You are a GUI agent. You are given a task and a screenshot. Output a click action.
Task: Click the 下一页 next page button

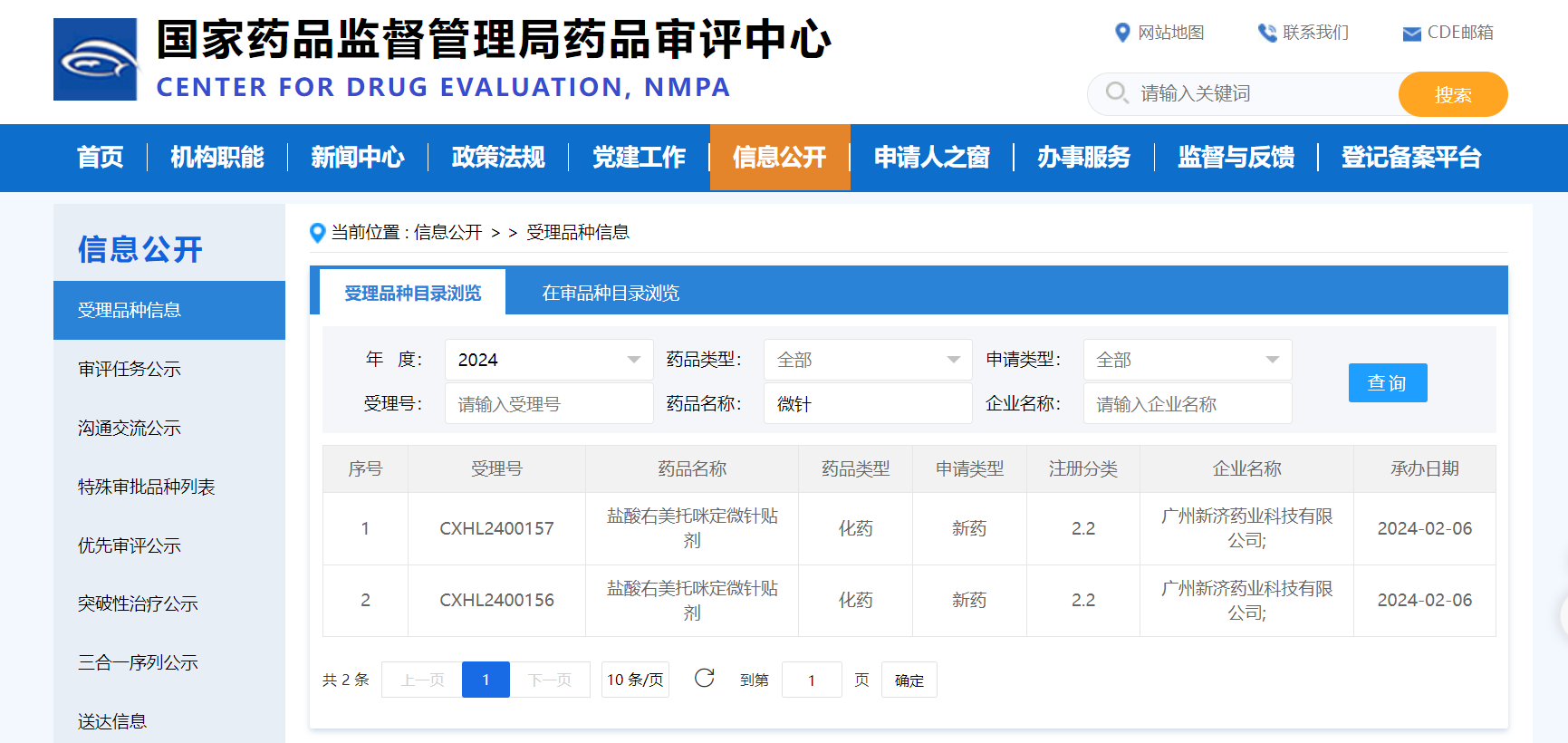(x=550, y=680)
